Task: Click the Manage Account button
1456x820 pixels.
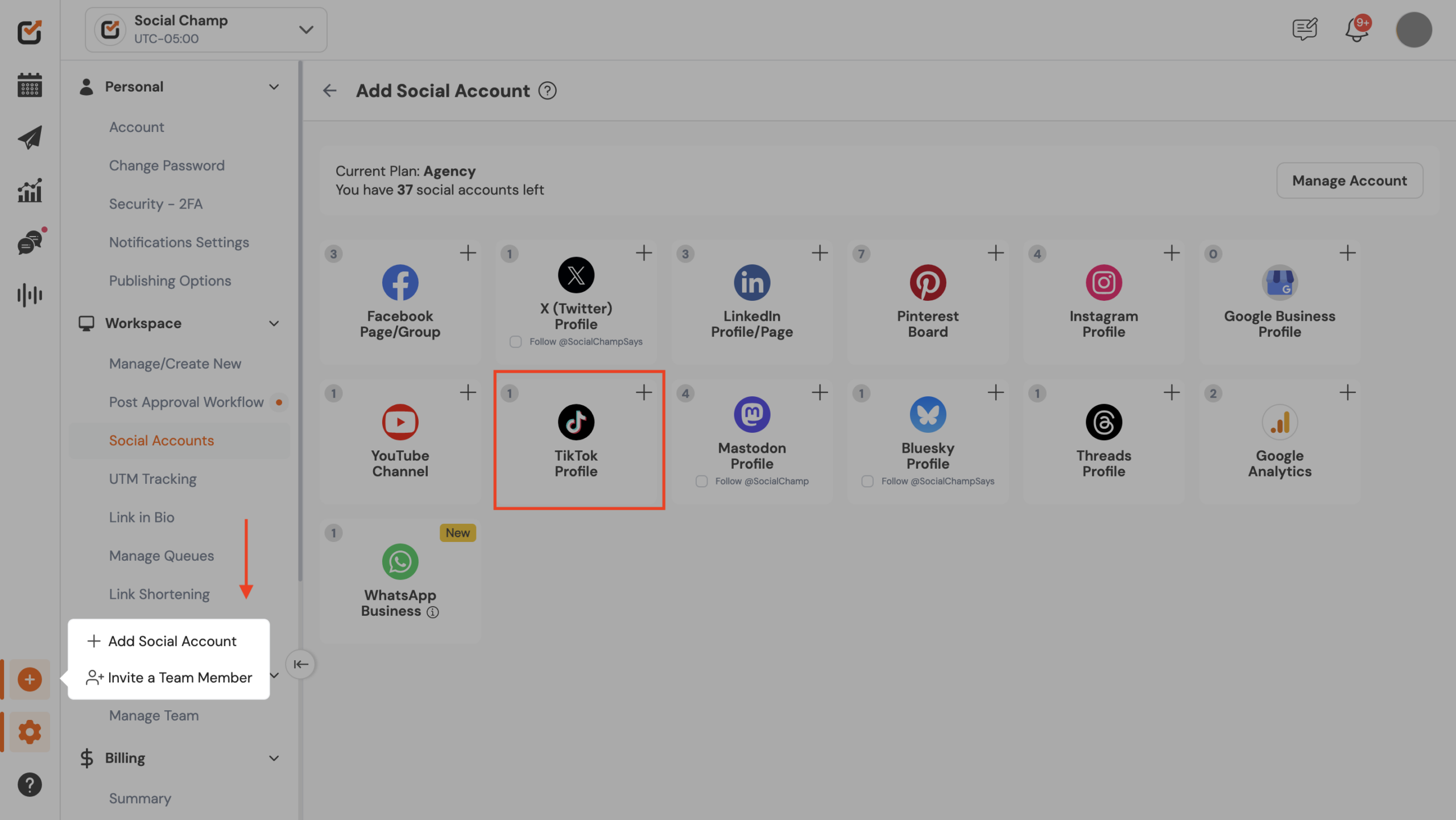Action: tap(1349, 181)
